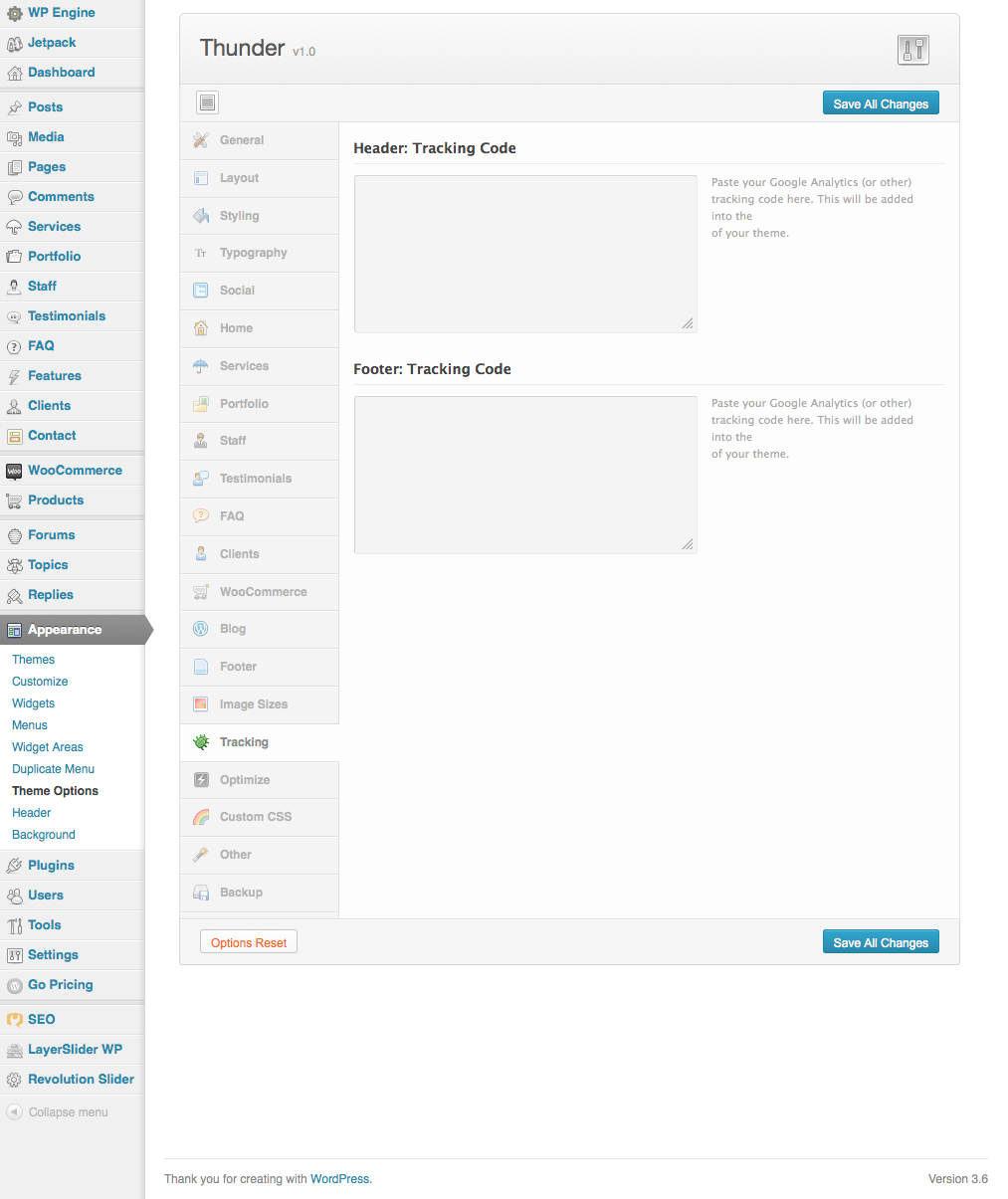Click the Posts pushpin icon
This screenshot has height=1199, width=1008.
pyautogui.click(x=14, y=107)
